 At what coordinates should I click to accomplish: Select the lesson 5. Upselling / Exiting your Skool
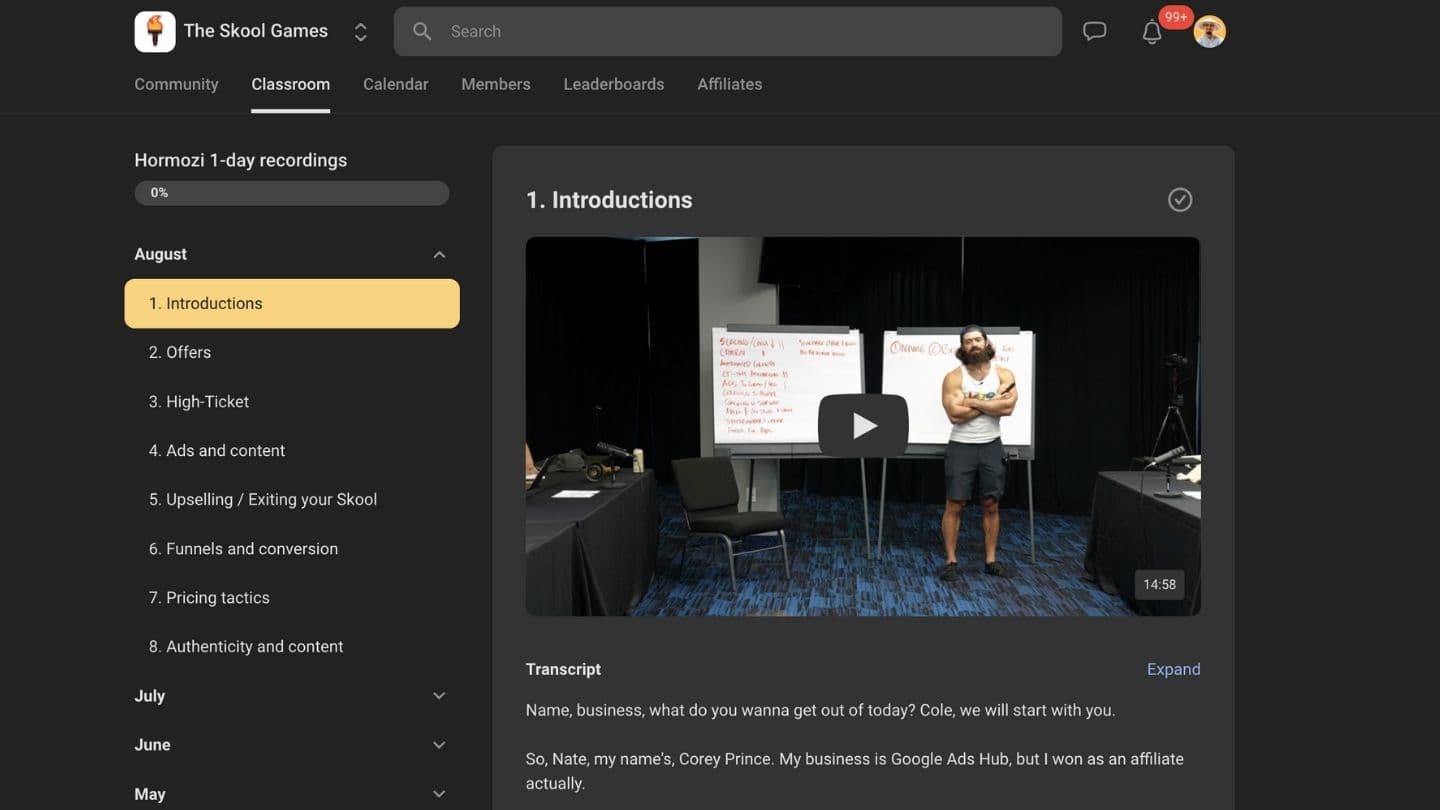pyautogui.click(x=264, y=499)
